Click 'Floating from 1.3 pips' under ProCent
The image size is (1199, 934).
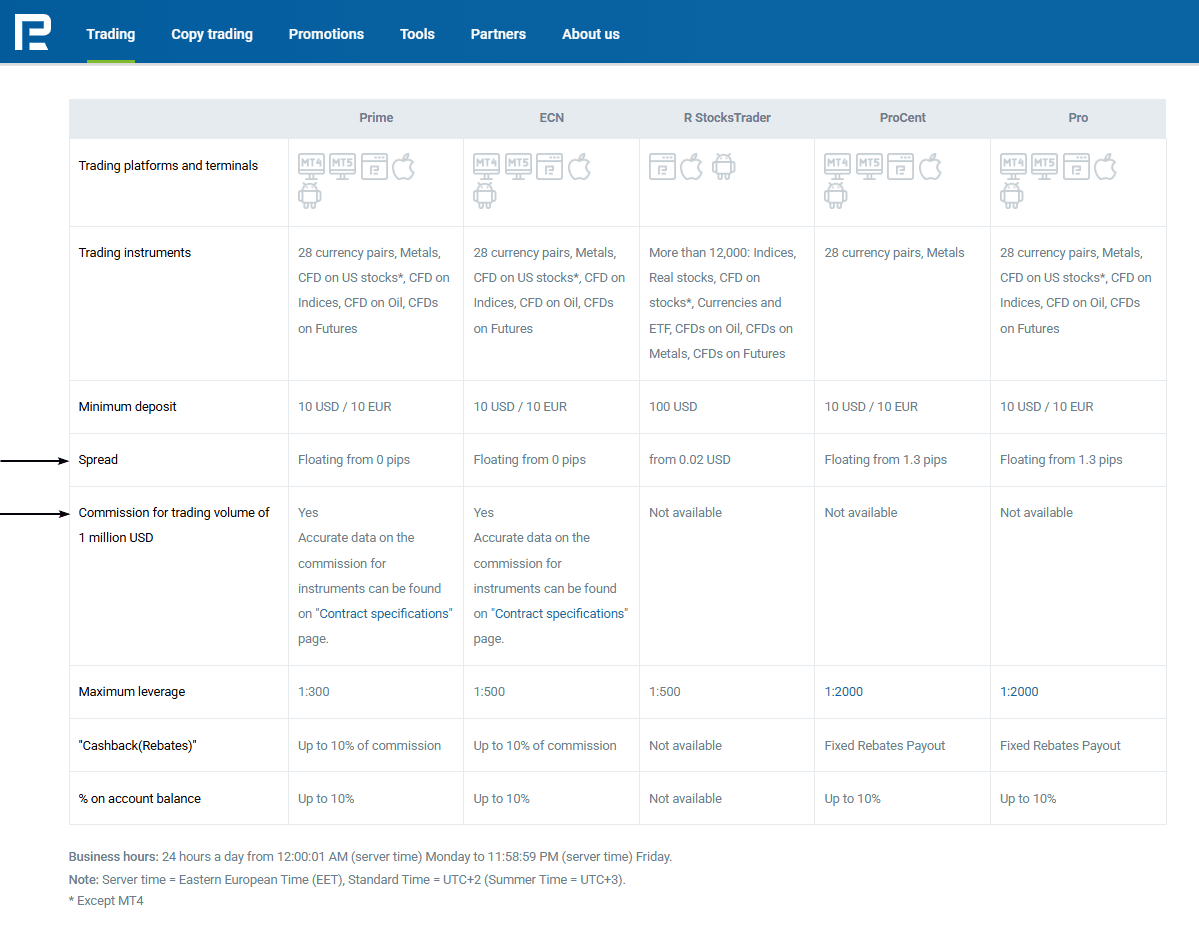885,460
